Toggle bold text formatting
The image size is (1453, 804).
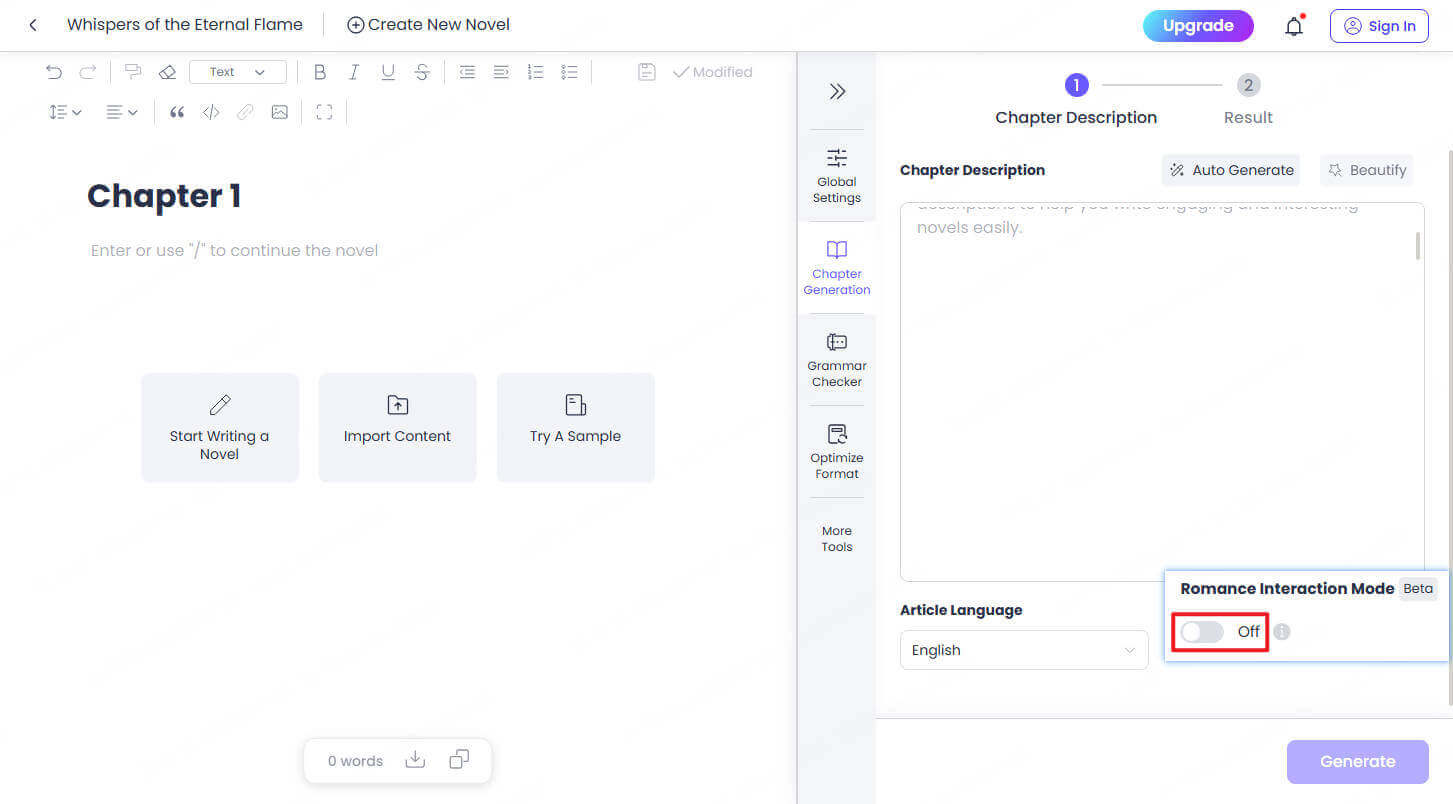[x=320, y=71]
